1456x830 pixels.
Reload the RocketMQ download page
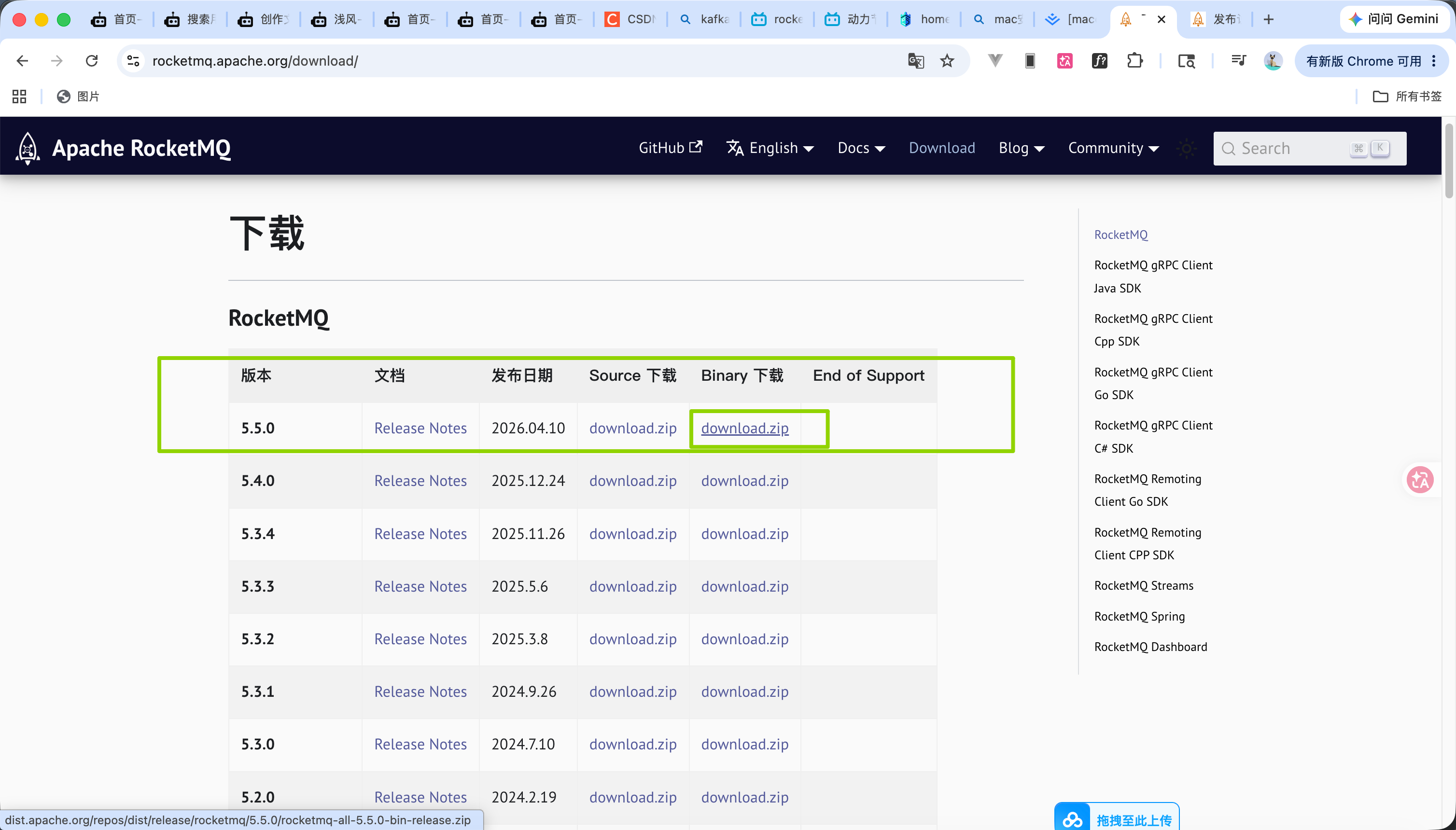(x=92, y=61)
